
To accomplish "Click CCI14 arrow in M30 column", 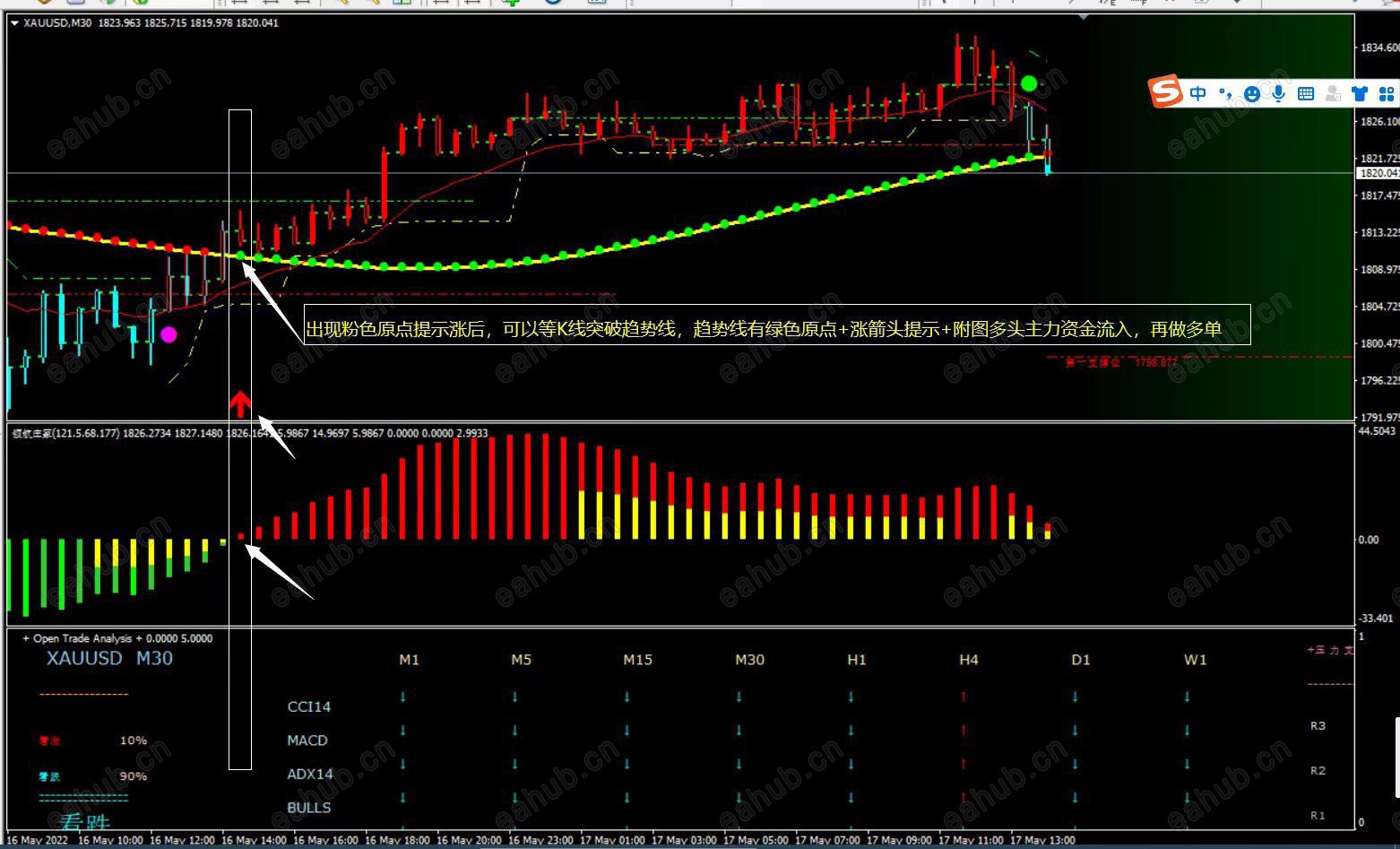I will click(x=739, y=697).
